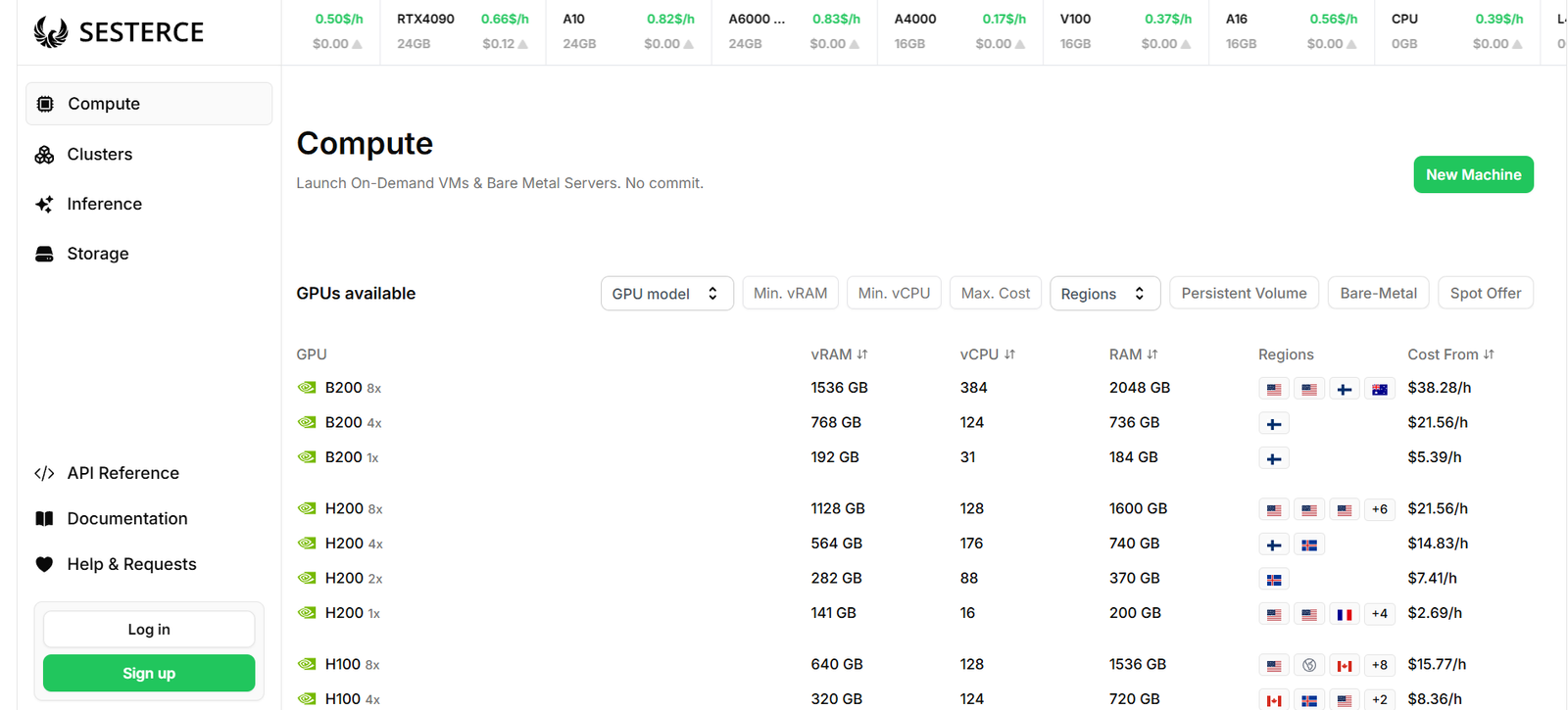Click the green Sign up button
This screenshot has width=1568, height=710.
pyautogui.click(x=149, y=674)
